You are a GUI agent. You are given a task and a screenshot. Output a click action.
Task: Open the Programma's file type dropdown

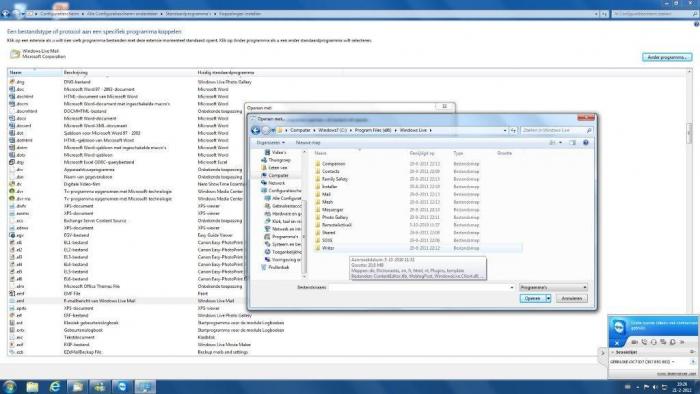click(554, 287)
